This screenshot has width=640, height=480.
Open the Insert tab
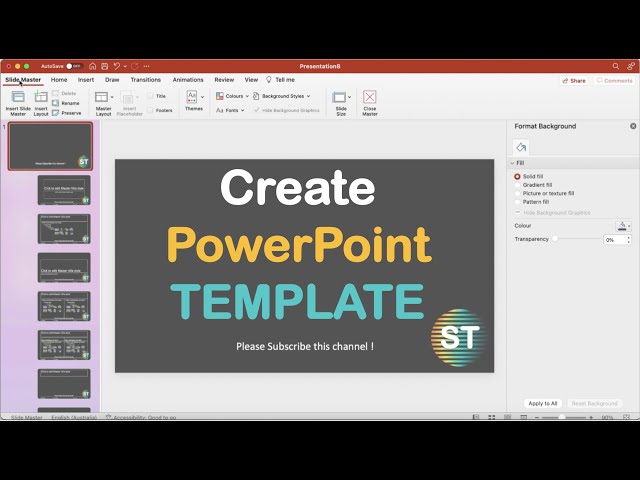[86, 80]
